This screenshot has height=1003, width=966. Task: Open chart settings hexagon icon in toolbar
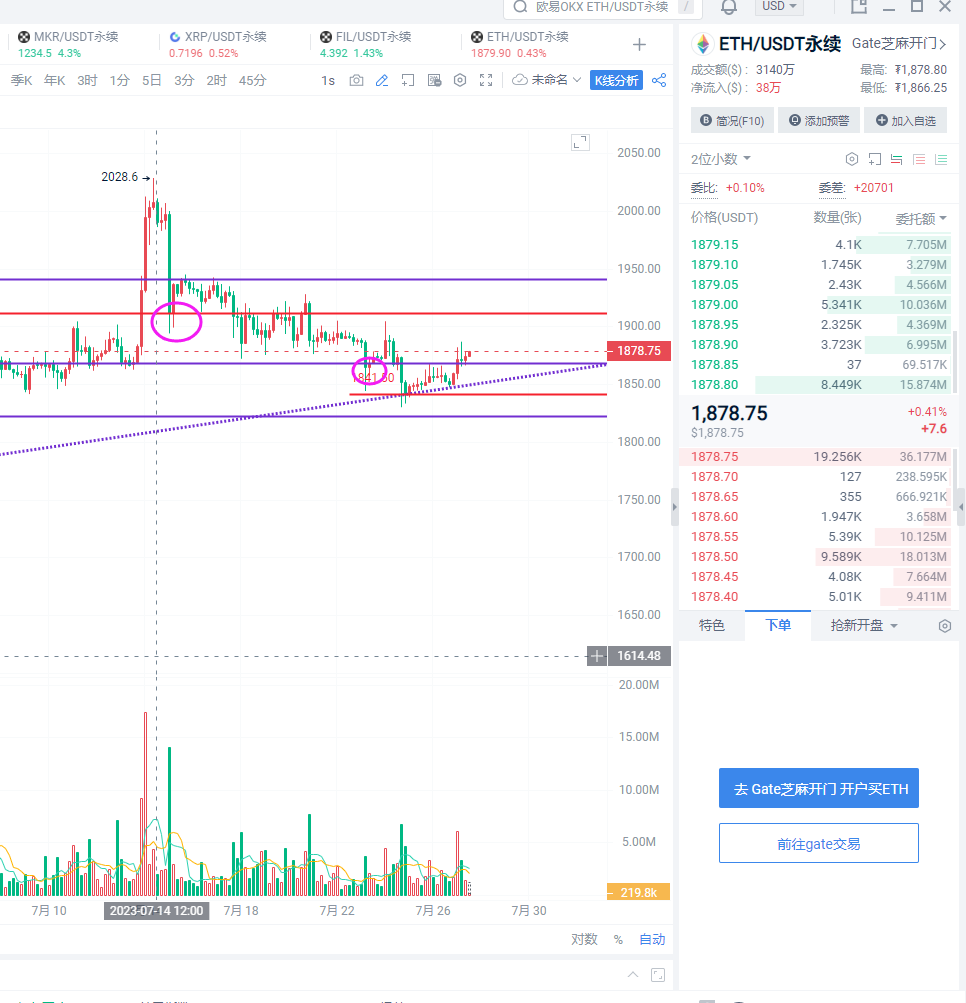point(460,81)
